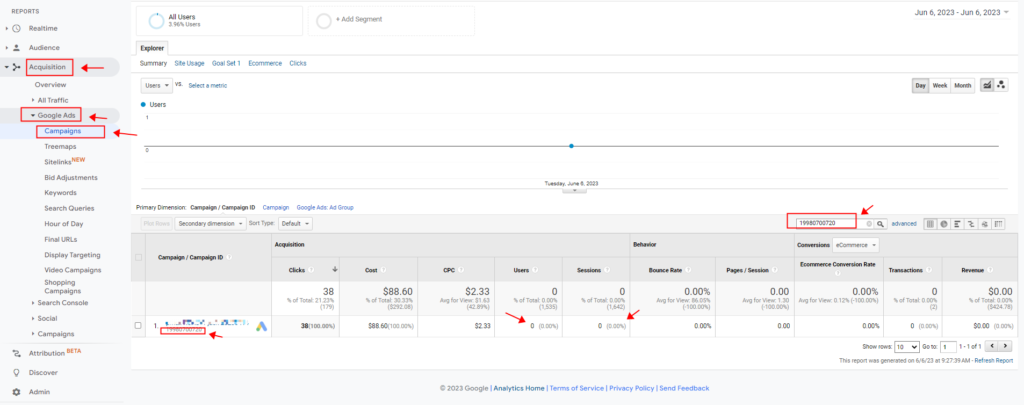Click the advanced filter link
Viewport: 1024px width, 405px height.
click(x=904, y=224)
